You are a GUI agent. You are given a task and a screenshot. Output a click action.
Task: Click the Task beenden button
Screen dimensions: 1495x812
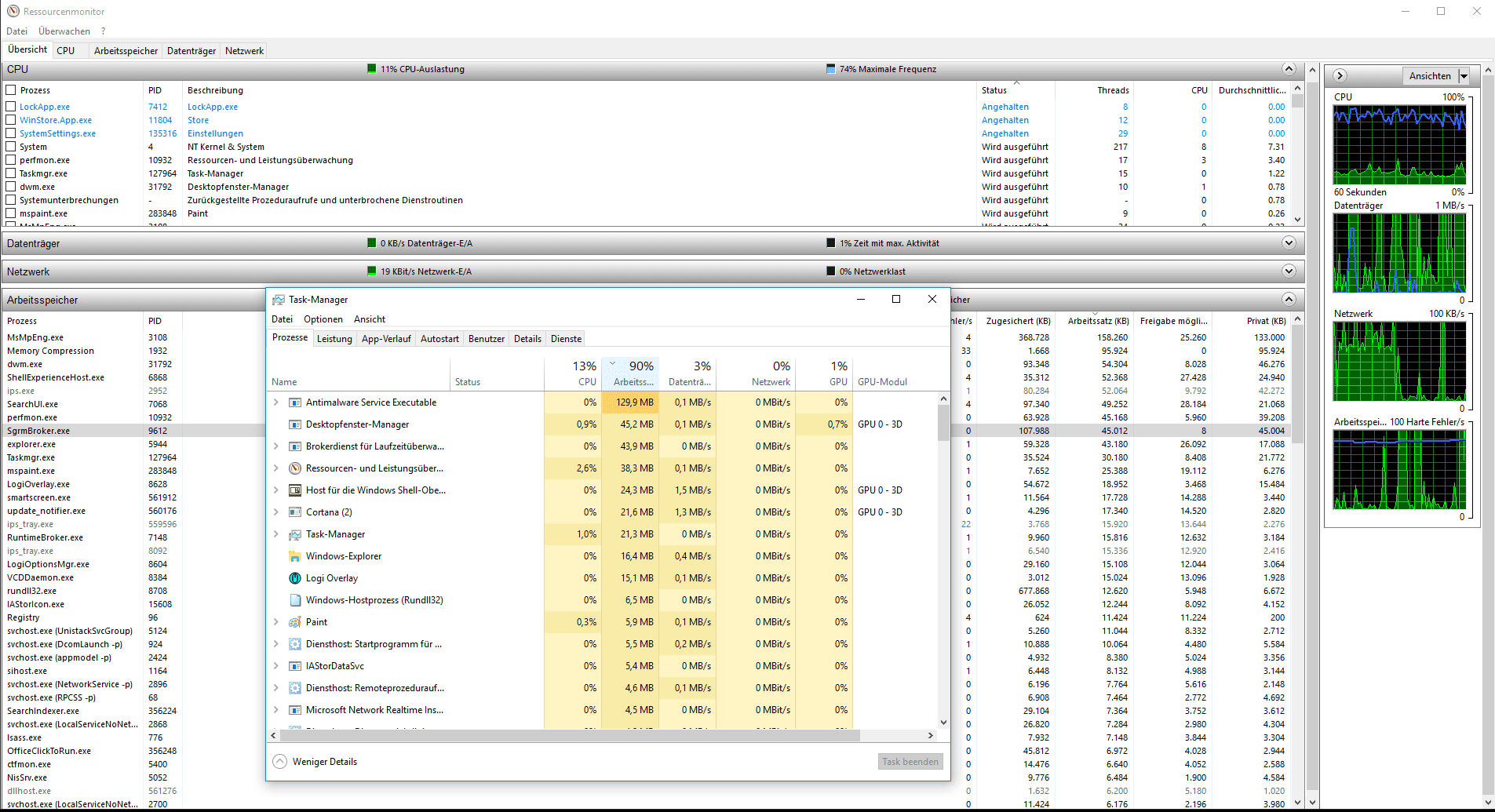coord(910,762)
